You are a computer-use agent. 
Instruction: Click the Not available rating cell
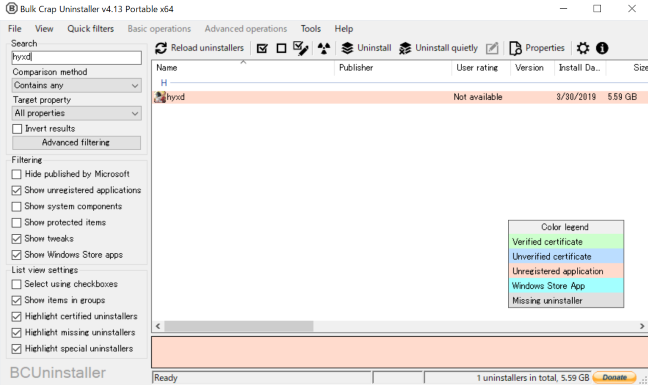click(478, 97)
